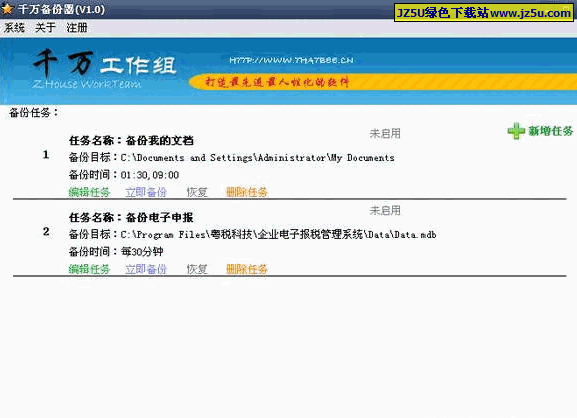Click backup time 每30分钟
This screenshot has height=418, width=577.
pyautogui.click(x=142, y=252)
